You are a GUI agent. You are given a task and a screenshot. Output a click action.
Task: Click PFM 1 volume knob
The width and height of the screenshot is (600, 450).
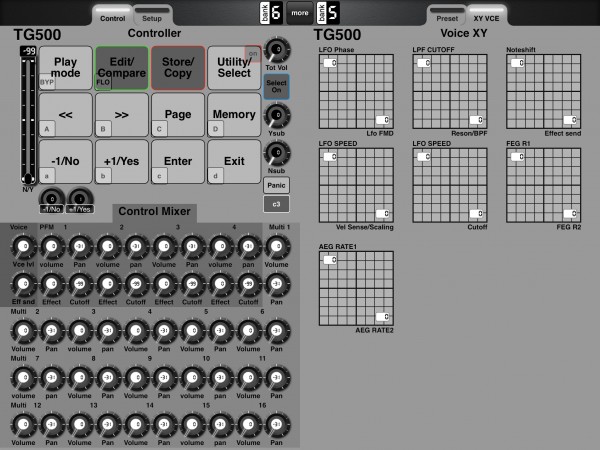52,247
